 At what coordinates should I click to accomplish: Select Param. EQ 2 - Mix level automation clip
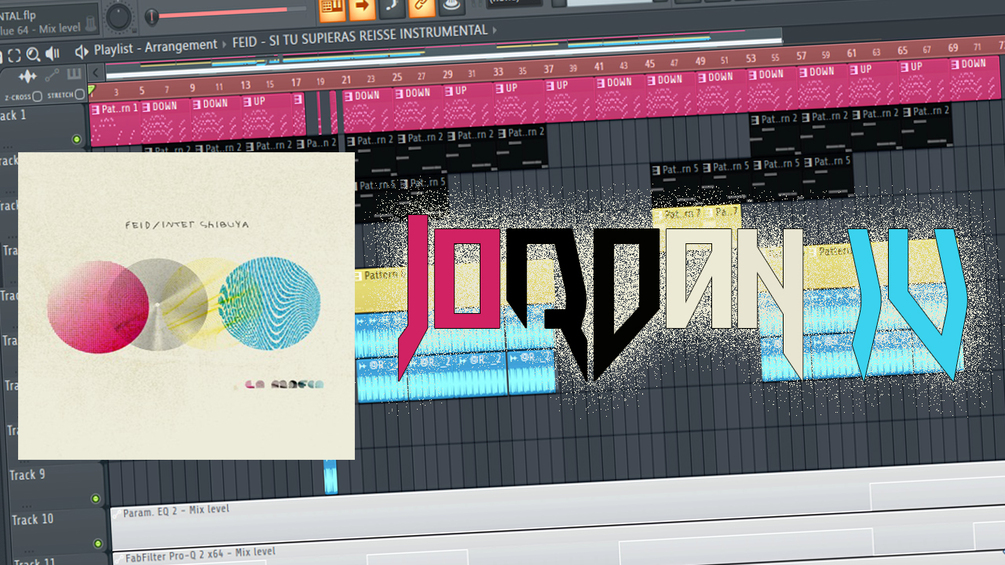558,506
